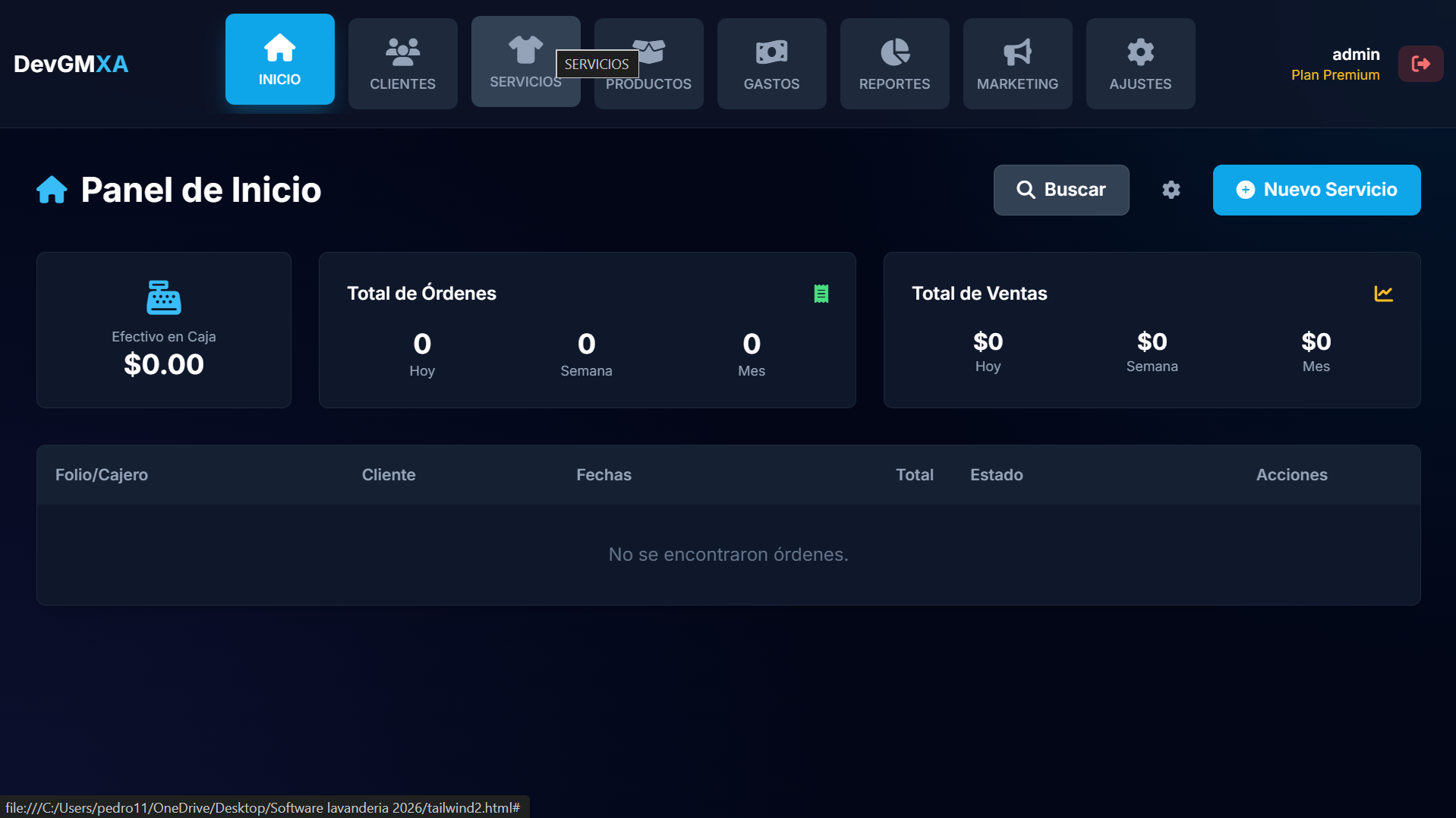Click the Buscar search button
This screenshot has width=1456, height=818.
(x=1061, y=190)
